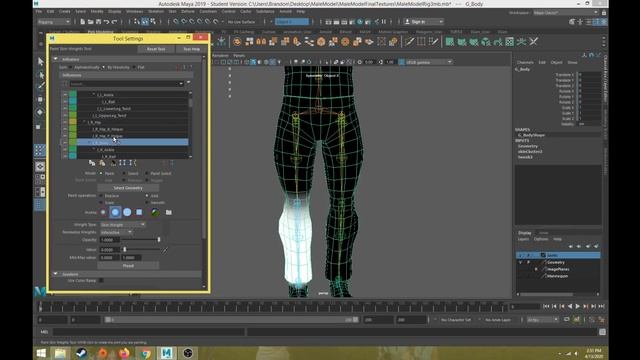Collapse the Influences section
The height and width of the screenshot is (360, 640).
(56, 59)
